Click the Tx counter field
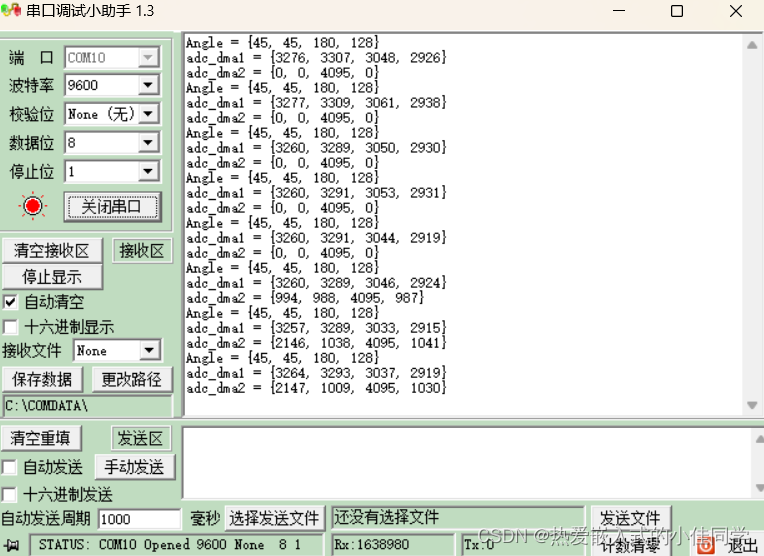Image resolution: width=764 pixels, height=556 pixels. (x=524, y=544)
